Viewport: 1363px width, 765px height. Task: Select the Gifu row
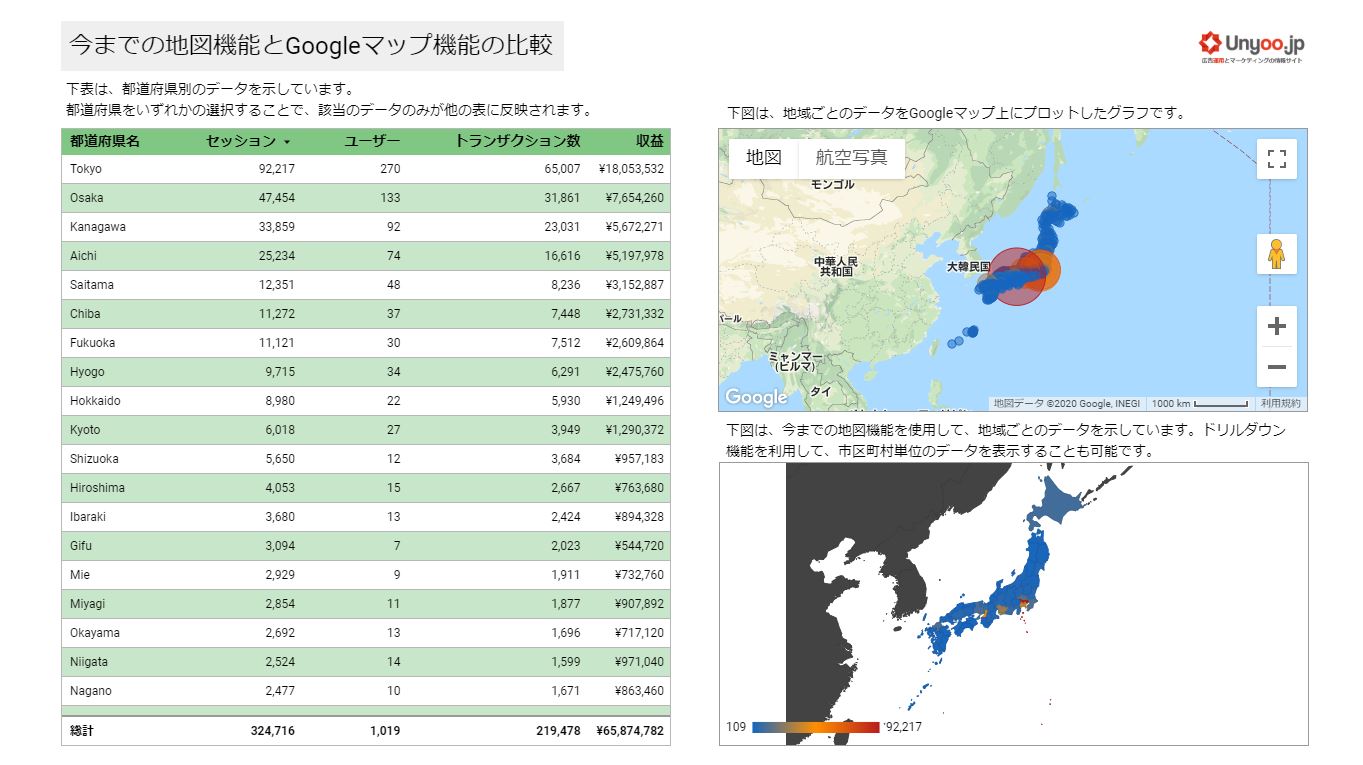366,546
